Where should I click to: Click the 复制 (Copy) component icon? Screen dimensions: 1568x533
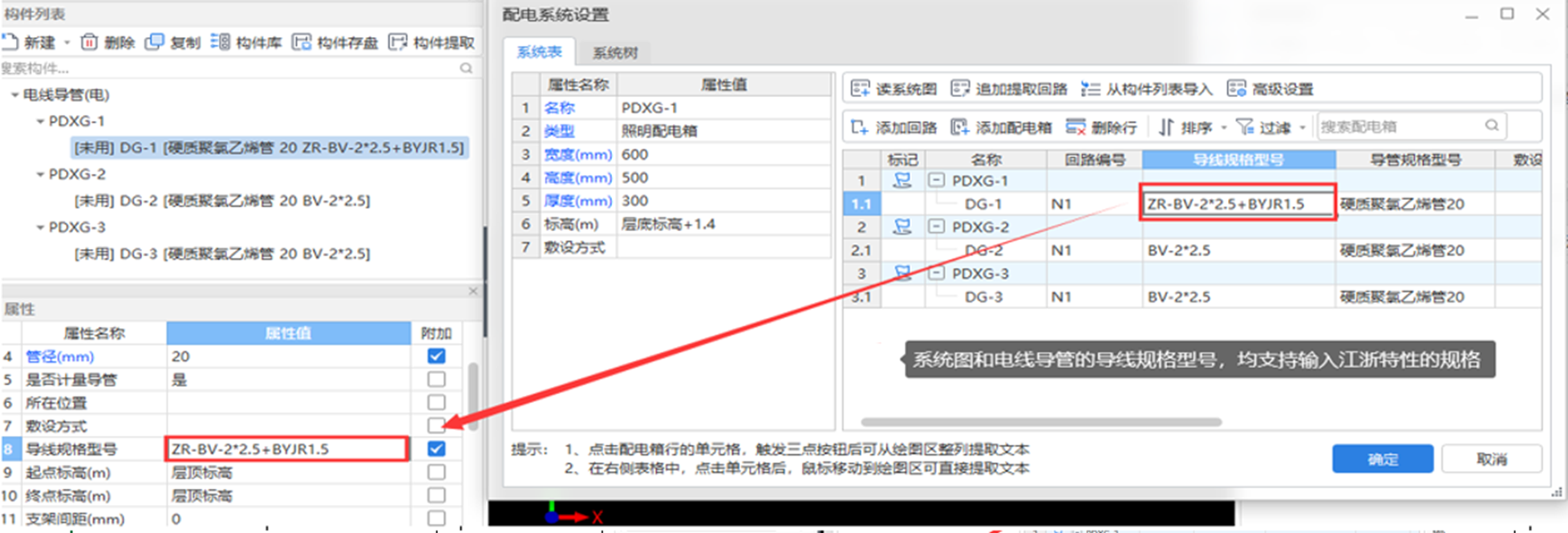click(154, 42)
